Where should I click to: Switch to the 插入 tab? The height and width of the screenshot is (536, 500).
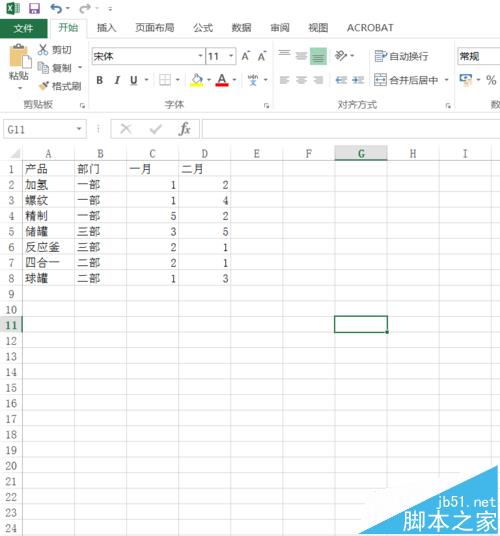click(106, 28)
